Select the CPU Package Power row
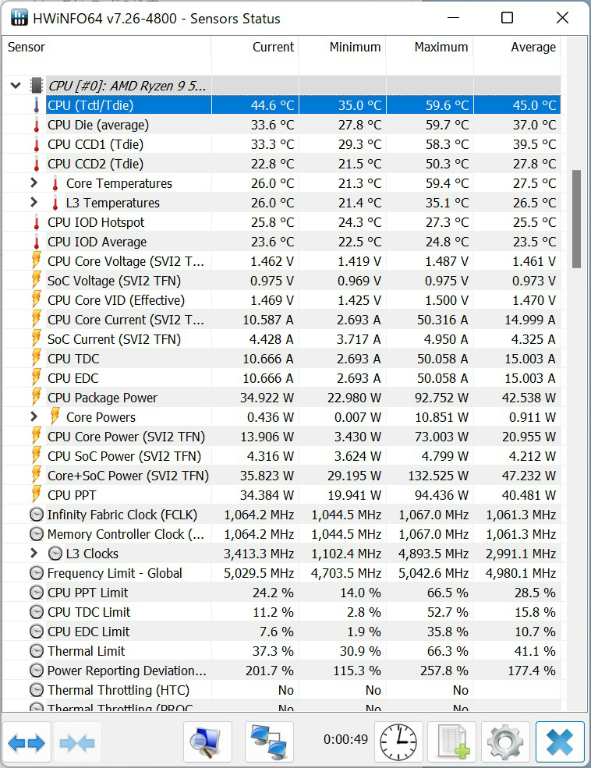The height and width of the screenshot is (768, 591). point(282,398)
